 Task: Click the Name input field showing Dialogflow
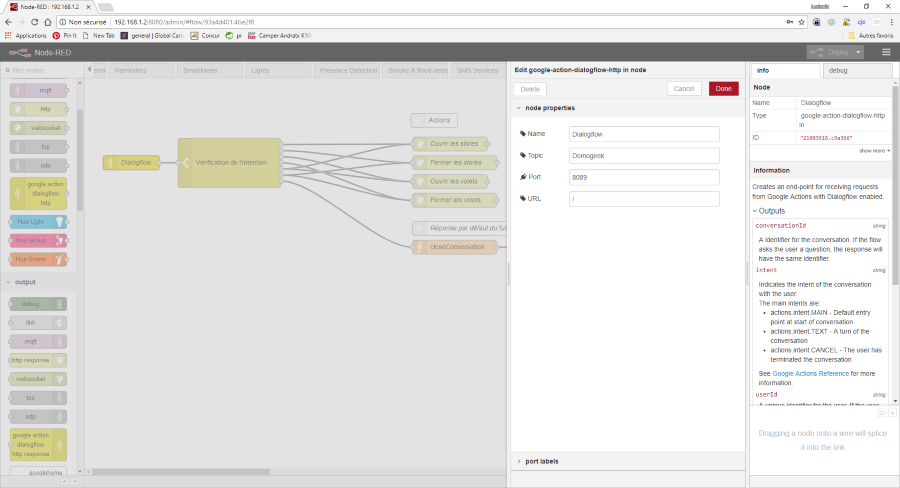point(644,134)
